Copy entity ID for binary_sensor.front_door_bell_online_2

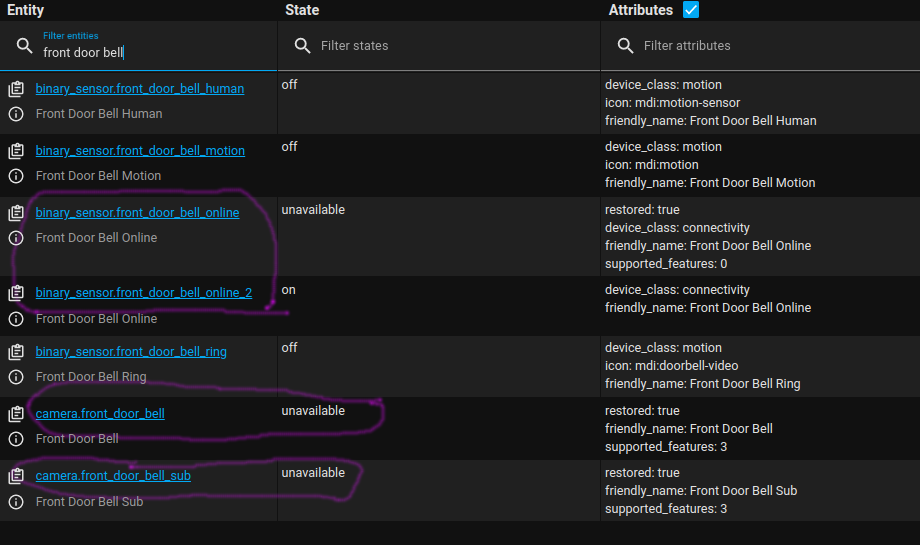pyautogui.click(x=16, y=293)
